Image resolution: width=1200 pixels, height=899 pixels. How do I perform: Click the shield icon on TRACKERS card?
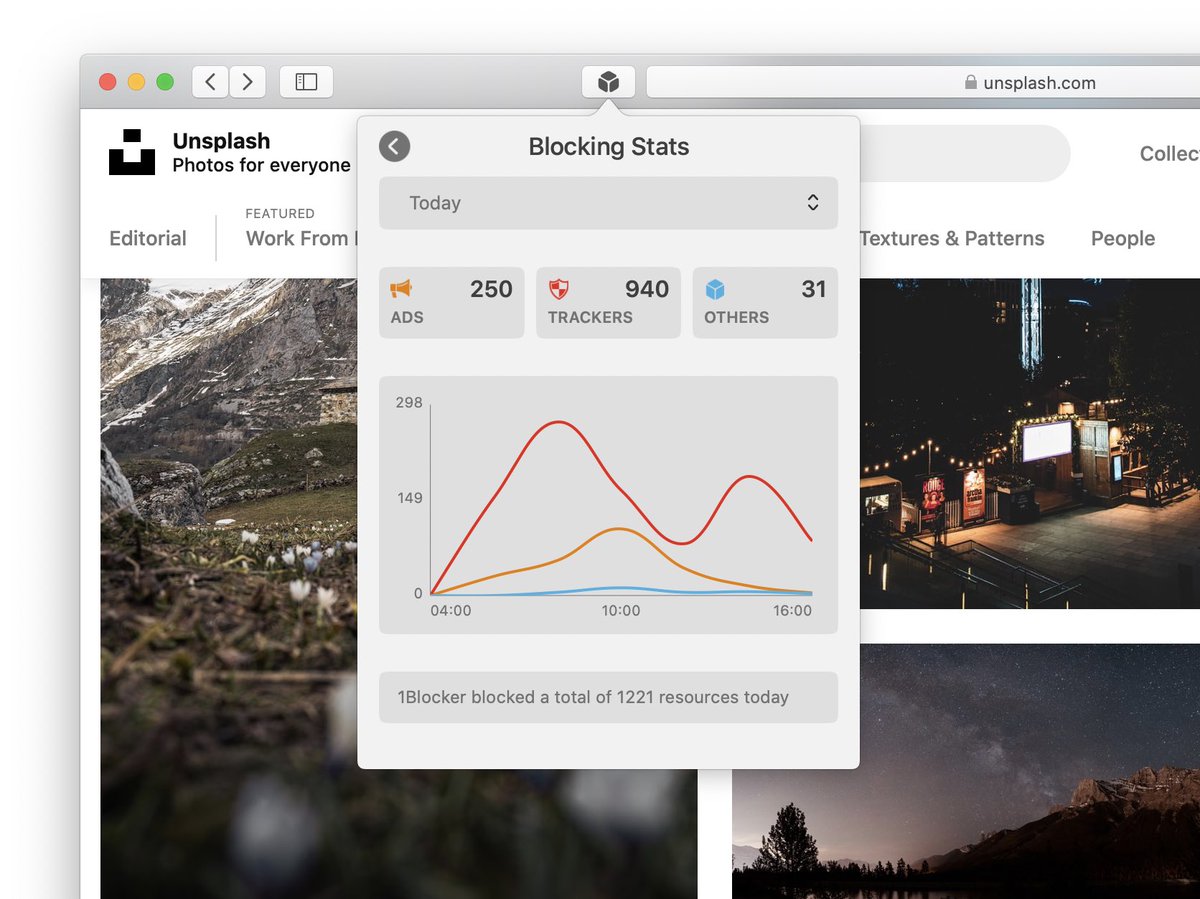coord(560,289)
